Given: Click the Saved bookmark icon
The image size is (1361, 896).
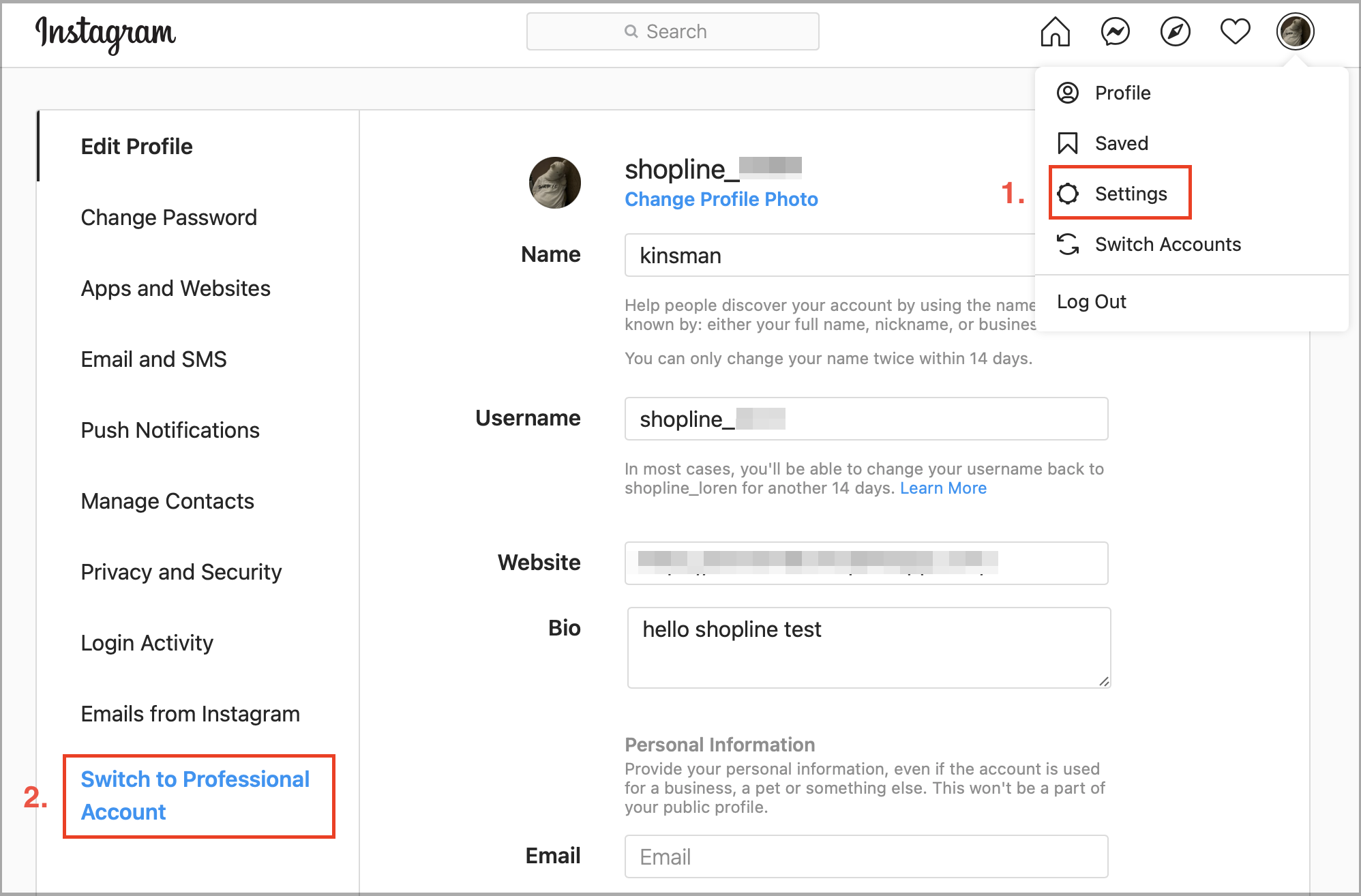Looking at the screenshot, I should [x=1068, y=143].
